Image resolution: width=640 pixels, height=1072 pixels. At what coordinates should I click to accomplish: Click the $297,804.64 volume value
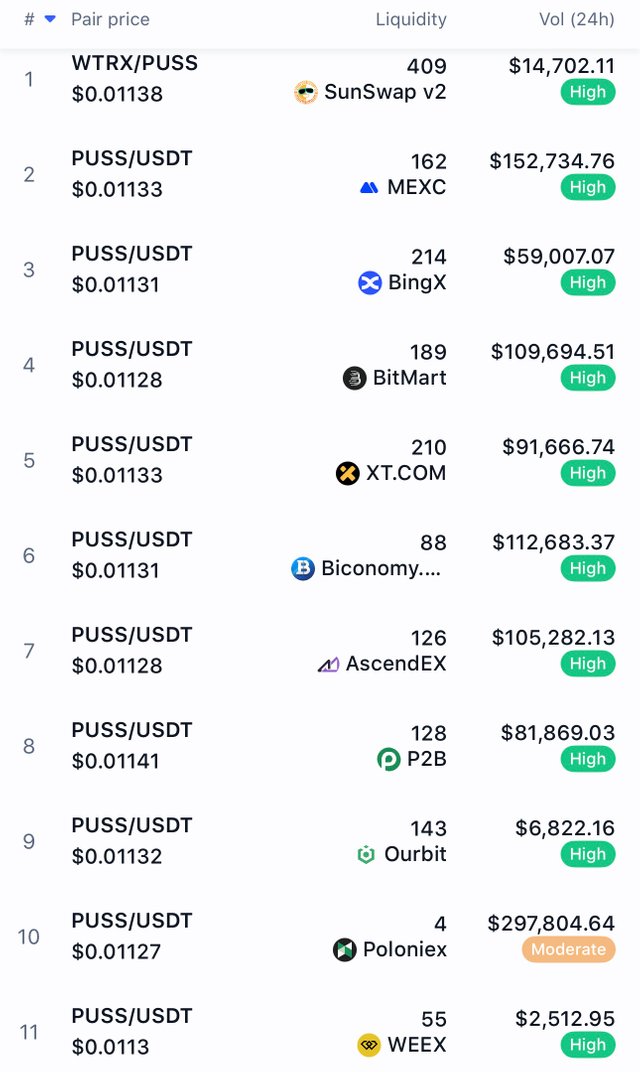tap(551, 924)
